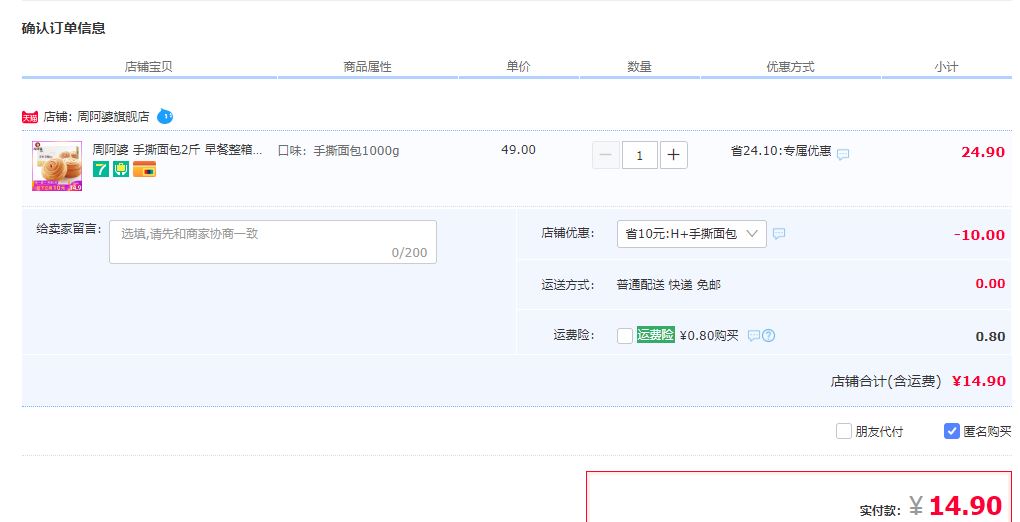Click the 店铺宝贝 column header
The image size is (1020, 522).
click(148, 66)
